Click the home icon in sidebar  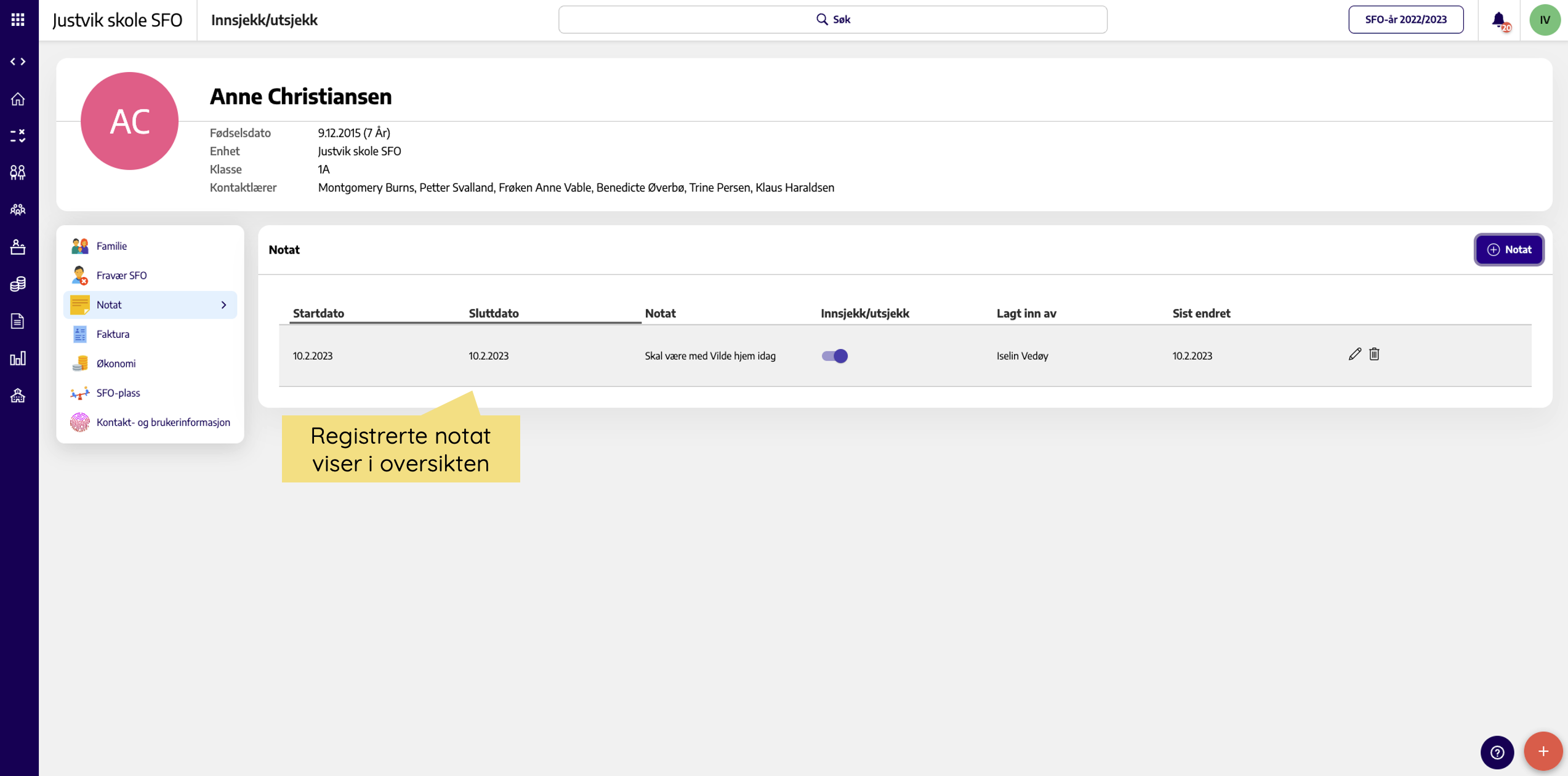pyautogui.click(x=18, y=98)
